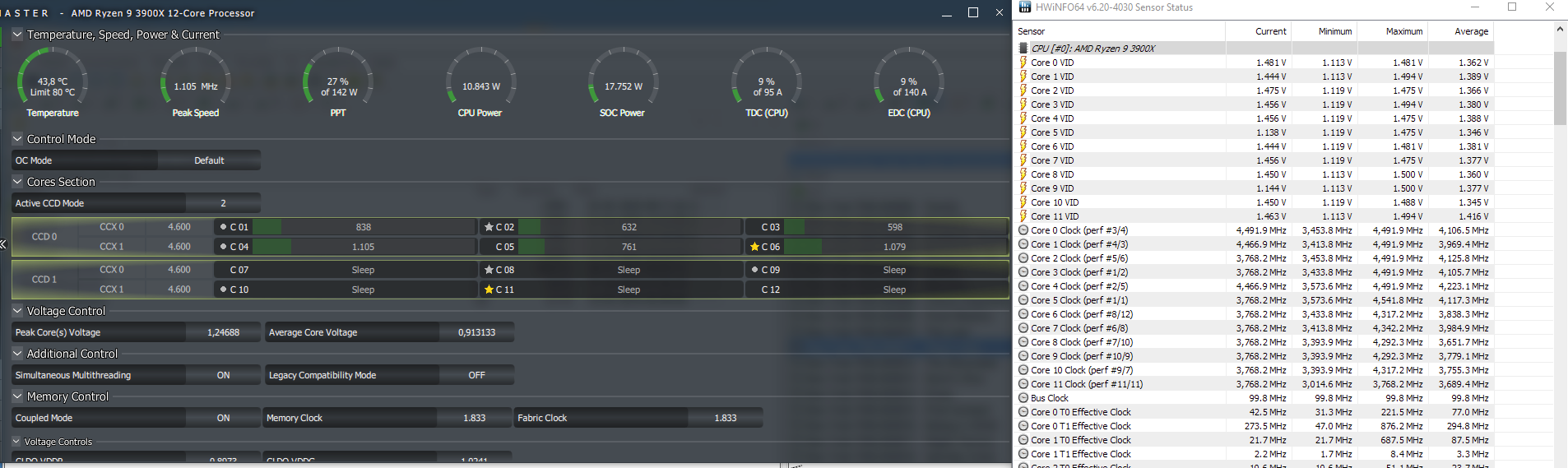The height and width of the screenshot is (468, 1568).
Task: Click the voltage bolt icon for Core 5 VID
Action: pos(1023,132)
